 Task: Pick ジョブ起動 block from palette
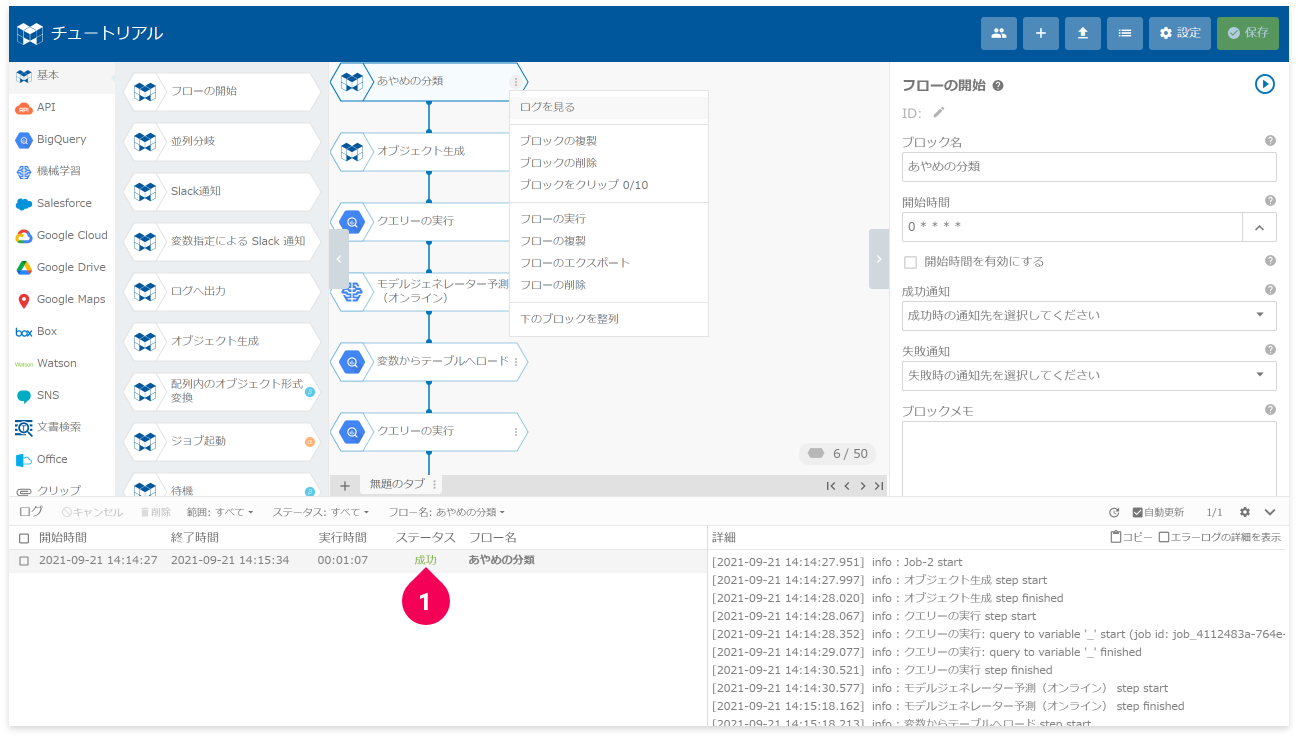[222, 441]
